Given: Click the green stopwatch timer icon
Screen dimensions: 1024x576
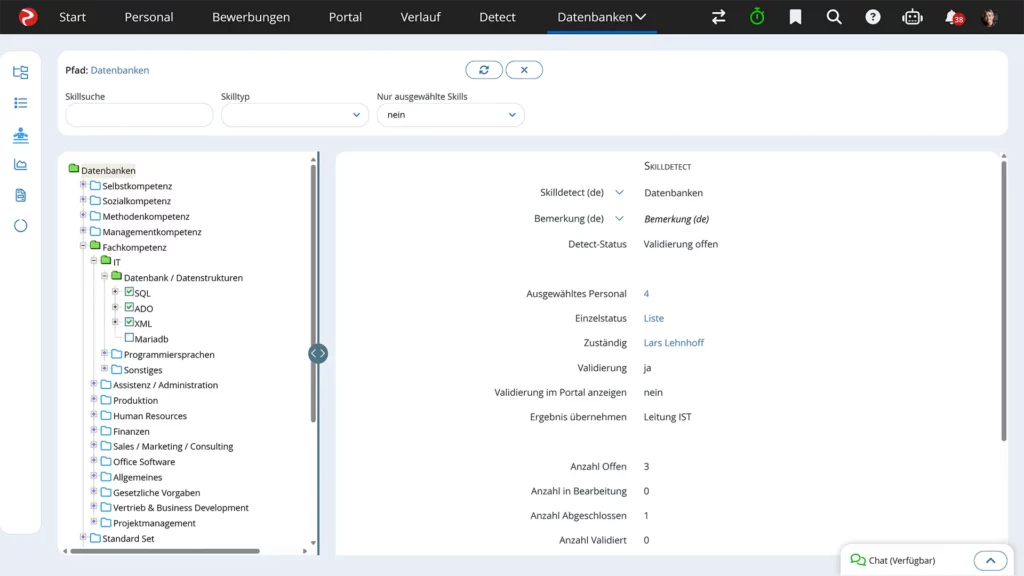Looking at the screenshot, I should [757, 17].
